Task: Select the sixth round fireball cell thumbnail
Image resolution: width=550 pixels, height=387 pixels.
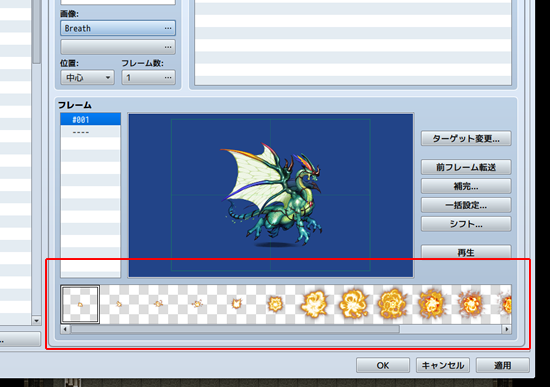Action: tap(275, 304)
